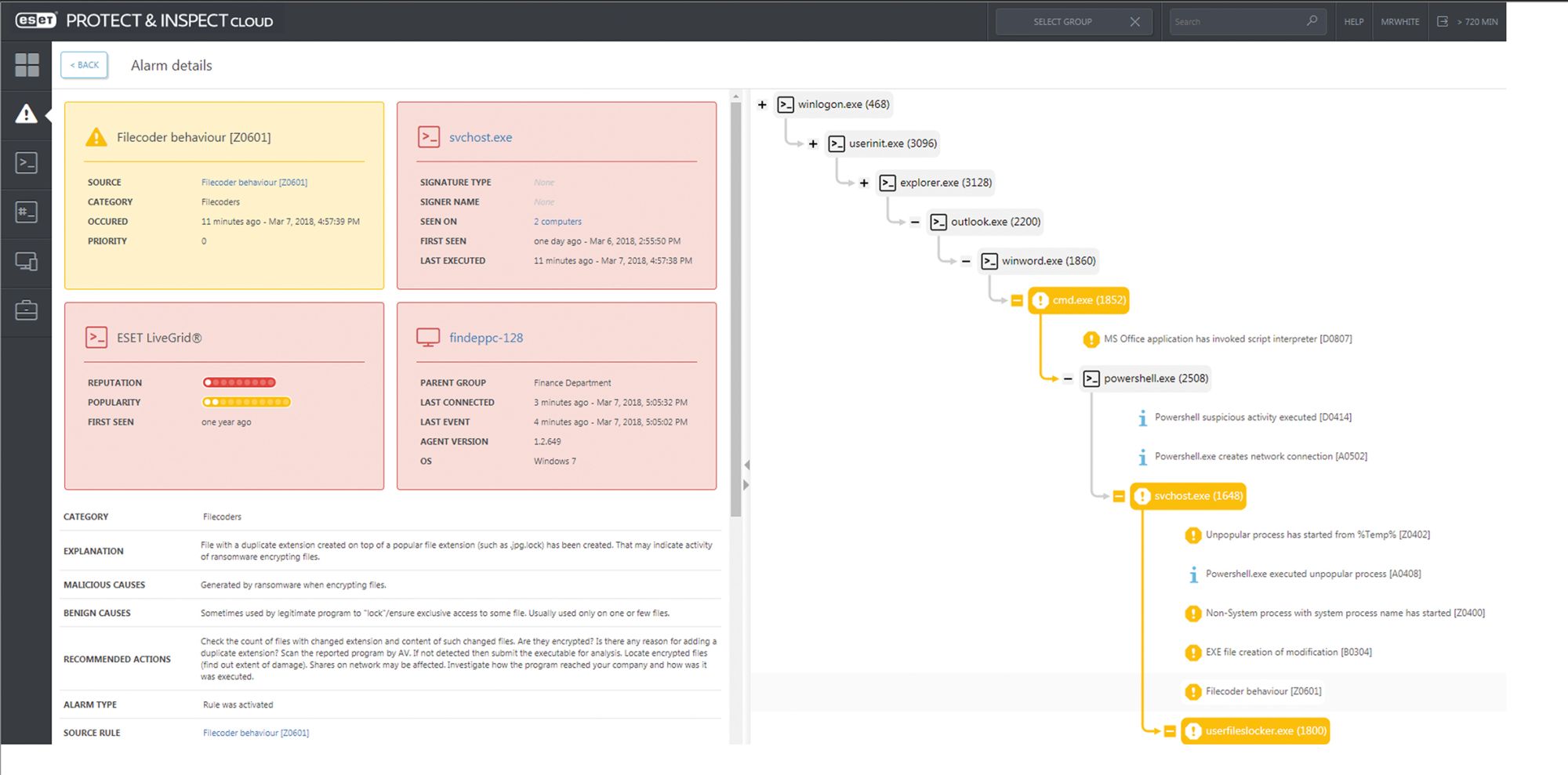Click the cmd.exe alert icon

(x=1040, y=300)
